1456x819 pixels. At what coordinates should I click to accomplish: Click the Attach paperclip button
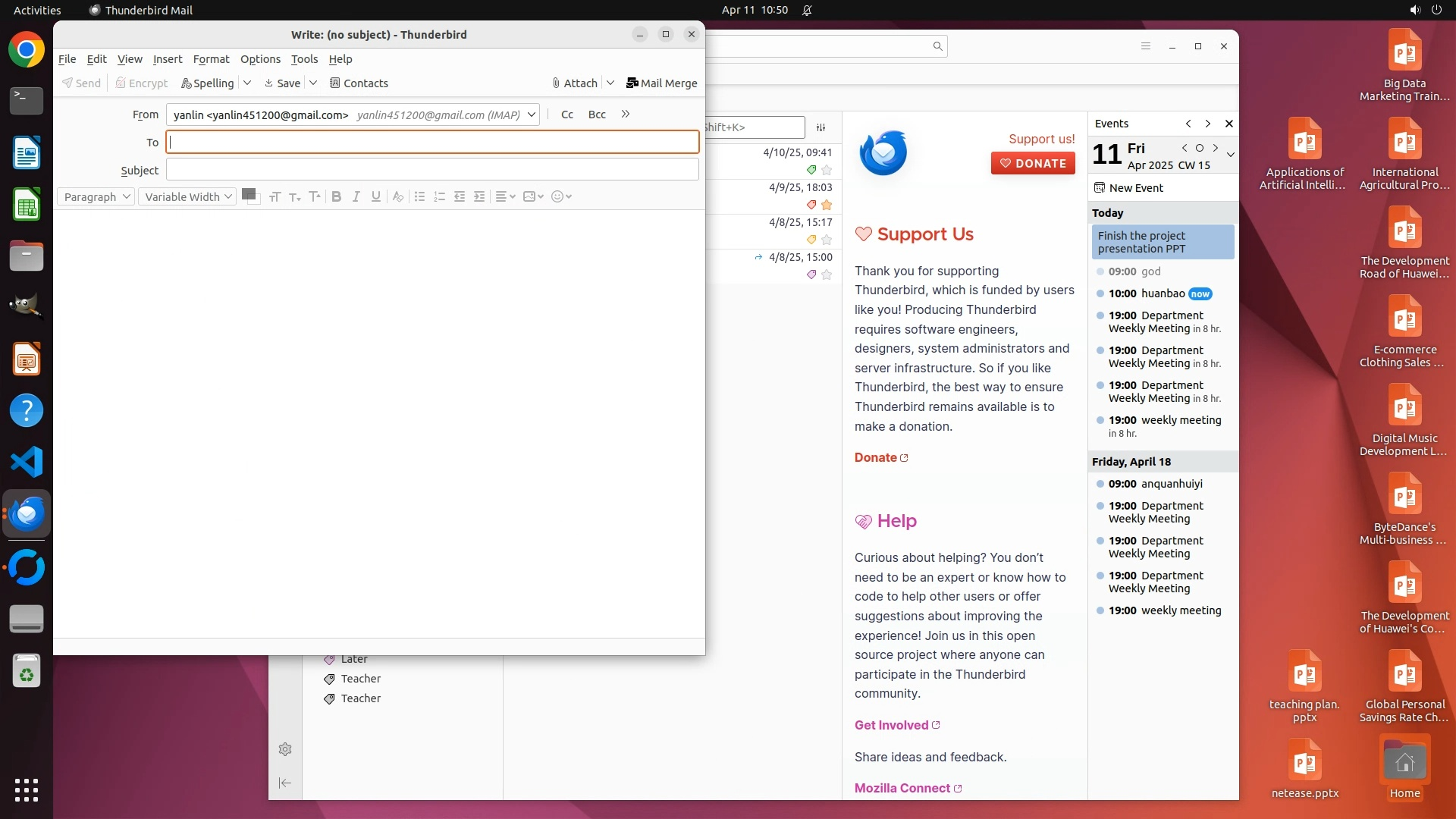575,83
